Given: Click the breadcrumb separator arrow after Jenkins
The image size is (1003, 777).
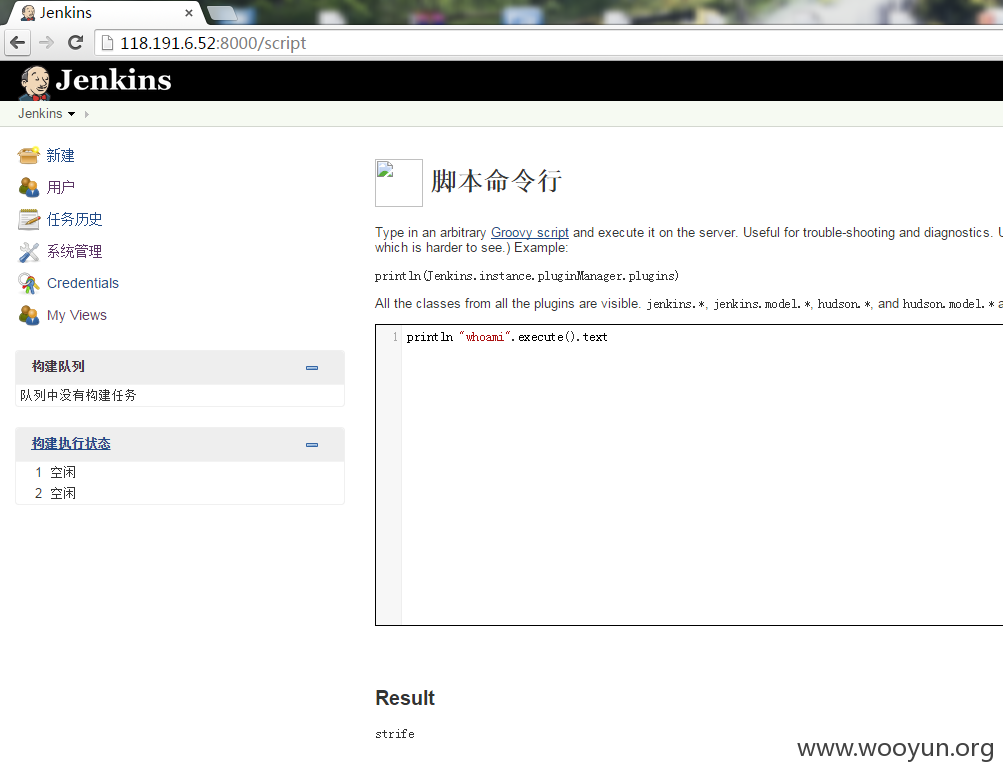Looking at the screenshot, I should (87, 114).
